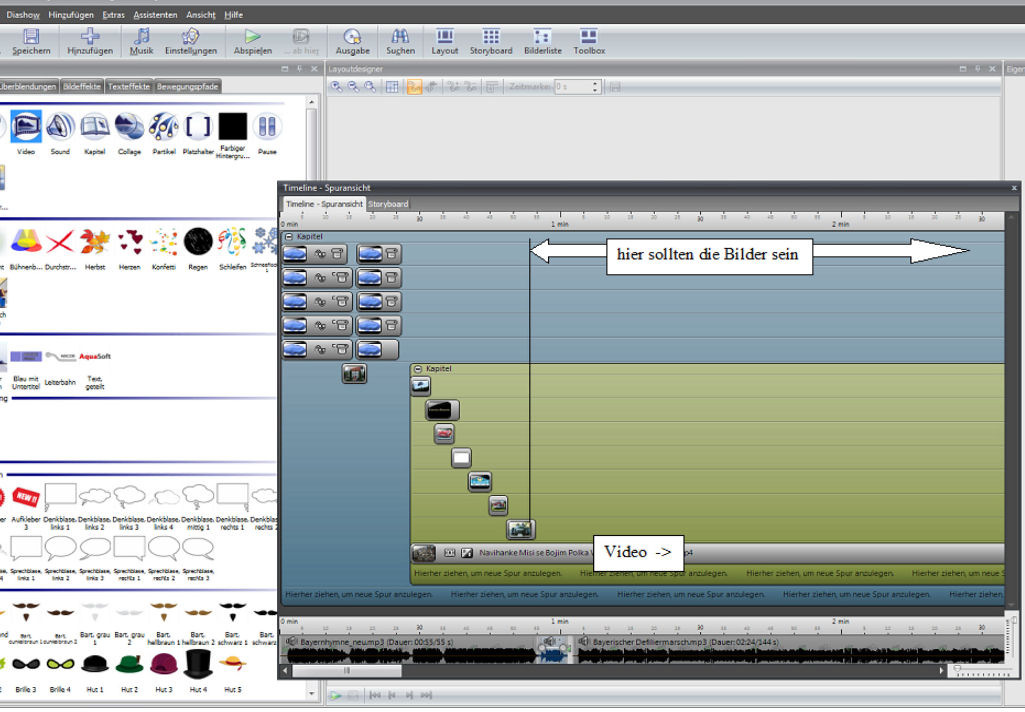This screenshot has width=1025, height=712.
Task: Select the Collage object icon
Action: click(x=129, y=131)
